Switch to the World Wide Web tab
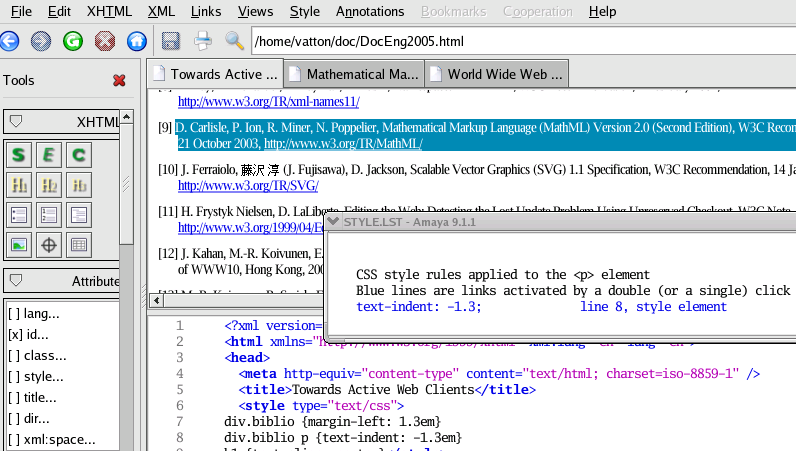 [496, 74]
